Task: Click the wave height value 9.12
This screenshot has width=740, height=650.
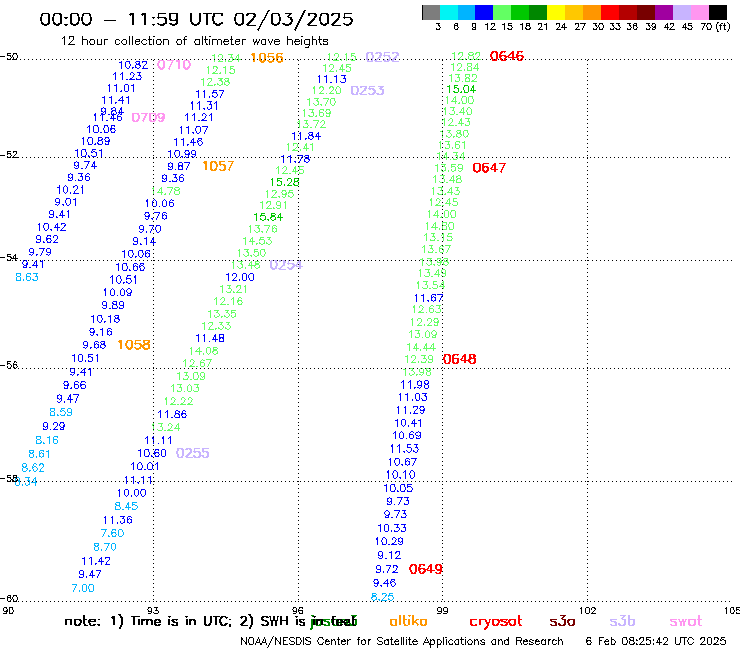Action: (389, 556)
